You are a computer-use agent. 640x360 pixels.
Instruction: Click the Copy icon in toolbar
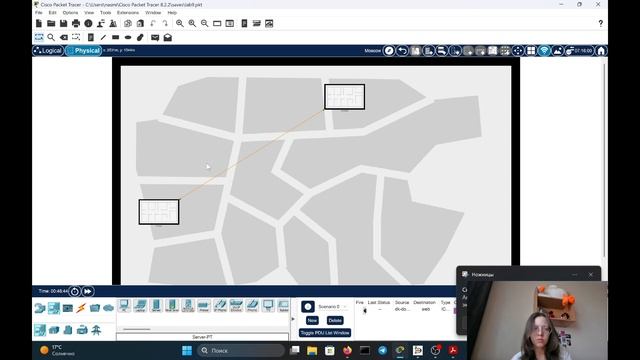pos(128,24)
